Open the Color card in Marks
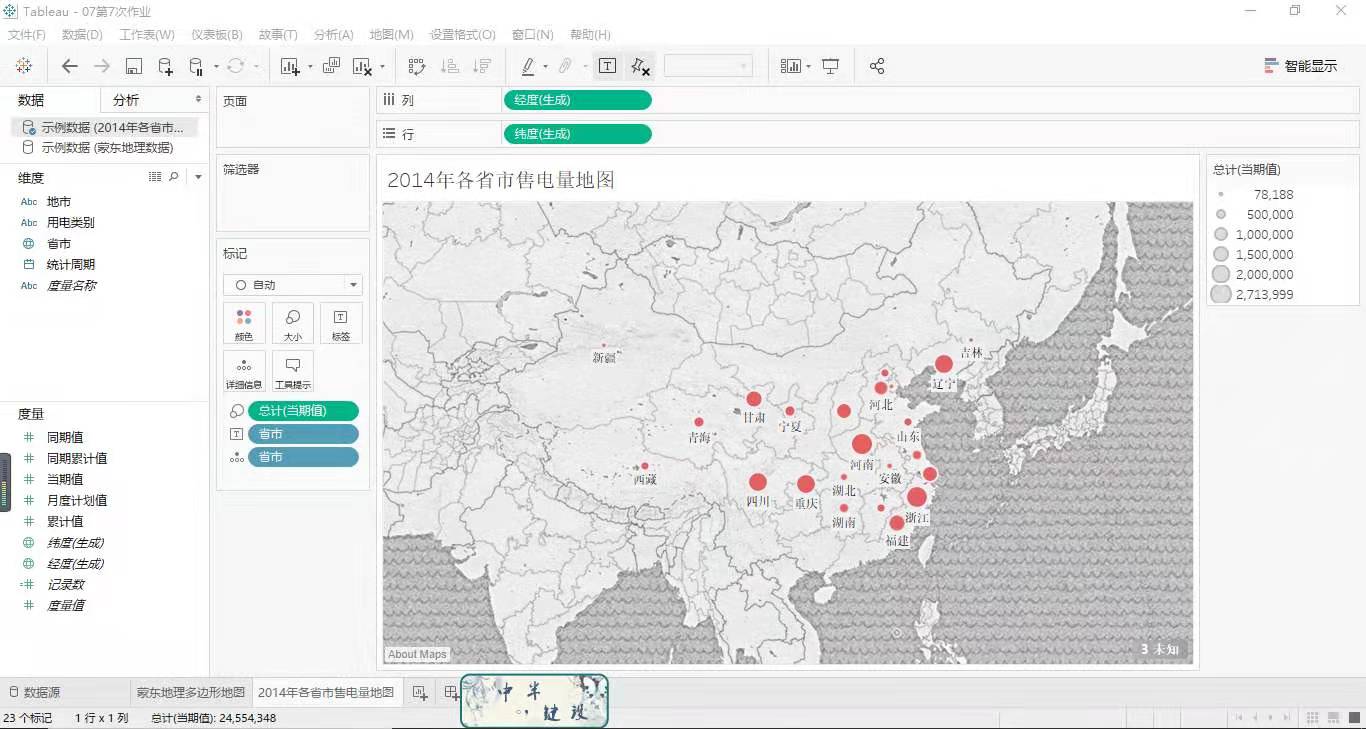 pyautogui.click(x=244, y=324)
